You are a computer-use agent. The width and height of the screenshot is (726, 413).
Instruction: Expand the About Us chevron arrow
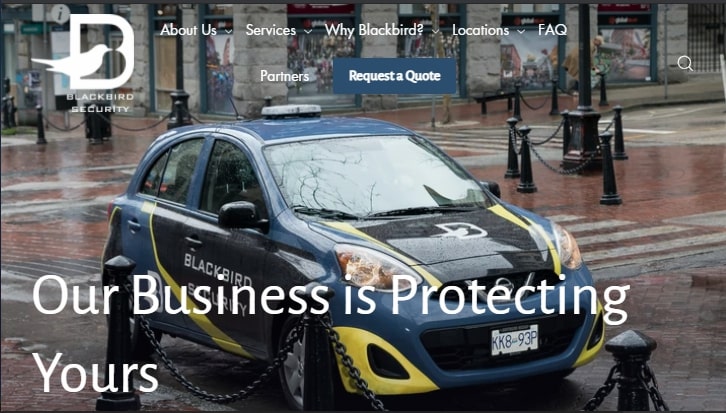pyautogui.click(x=228, y=31)
